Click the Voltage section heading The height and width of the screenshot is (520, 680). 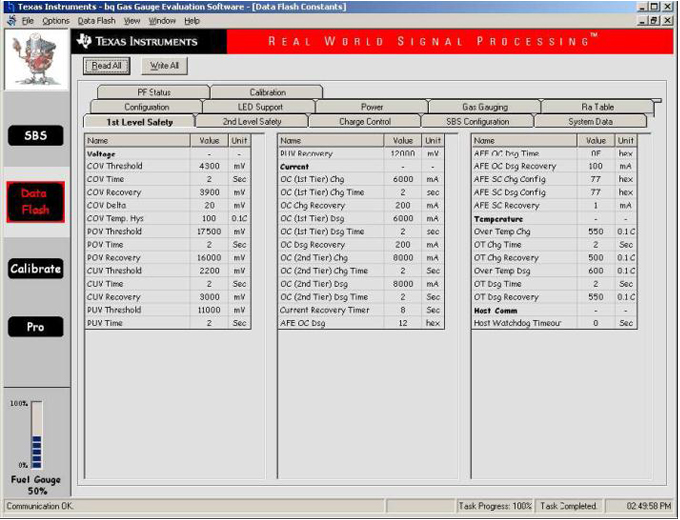[101, 154]
